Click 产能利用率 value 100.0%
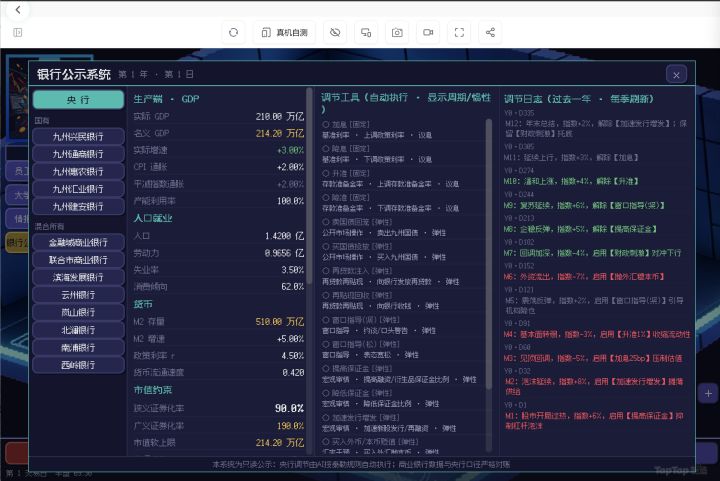Screen dimensions: 720x481 pyautogui.click(x=290, y=201)
